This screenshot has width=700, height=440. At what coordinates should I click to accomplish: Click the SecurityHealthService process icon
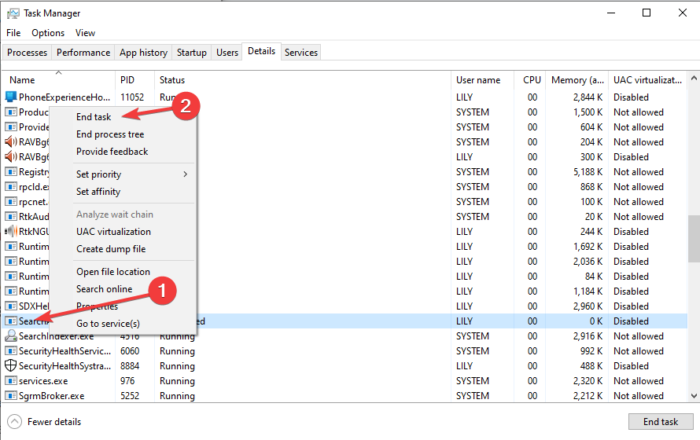(x=11, y=351)
